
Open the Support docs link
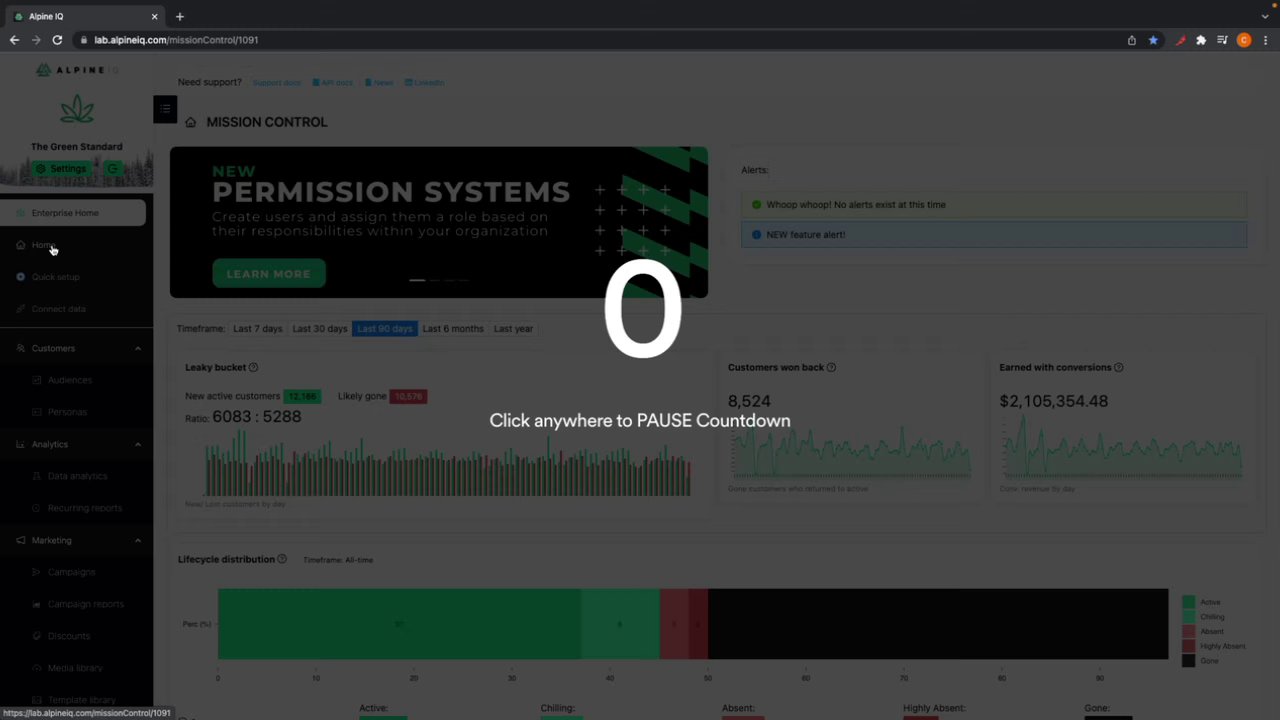(276, 83)
